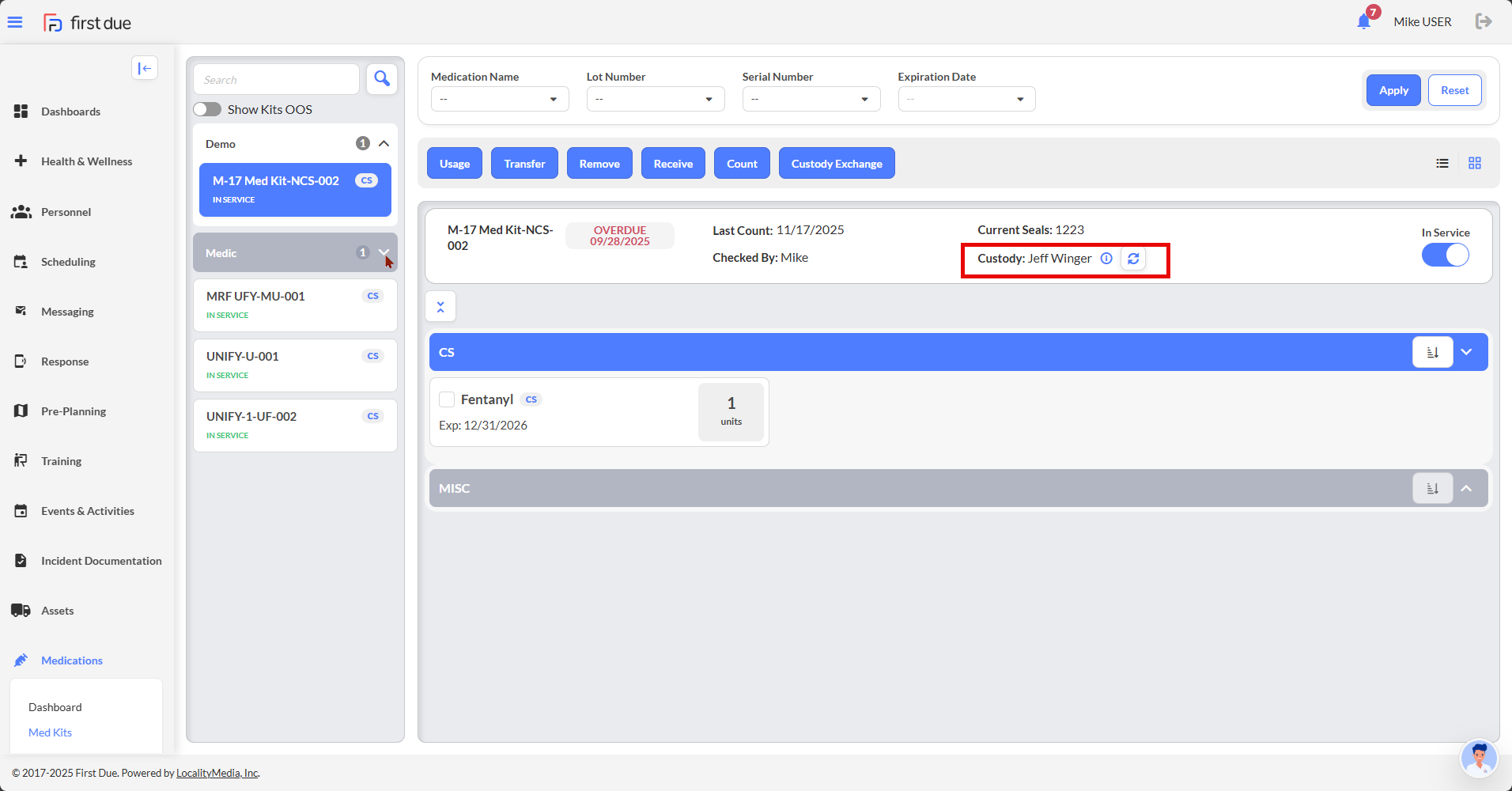1512x791 pixels.
Task: Expand the MISC section chevron
Action: click(1466, 488)
